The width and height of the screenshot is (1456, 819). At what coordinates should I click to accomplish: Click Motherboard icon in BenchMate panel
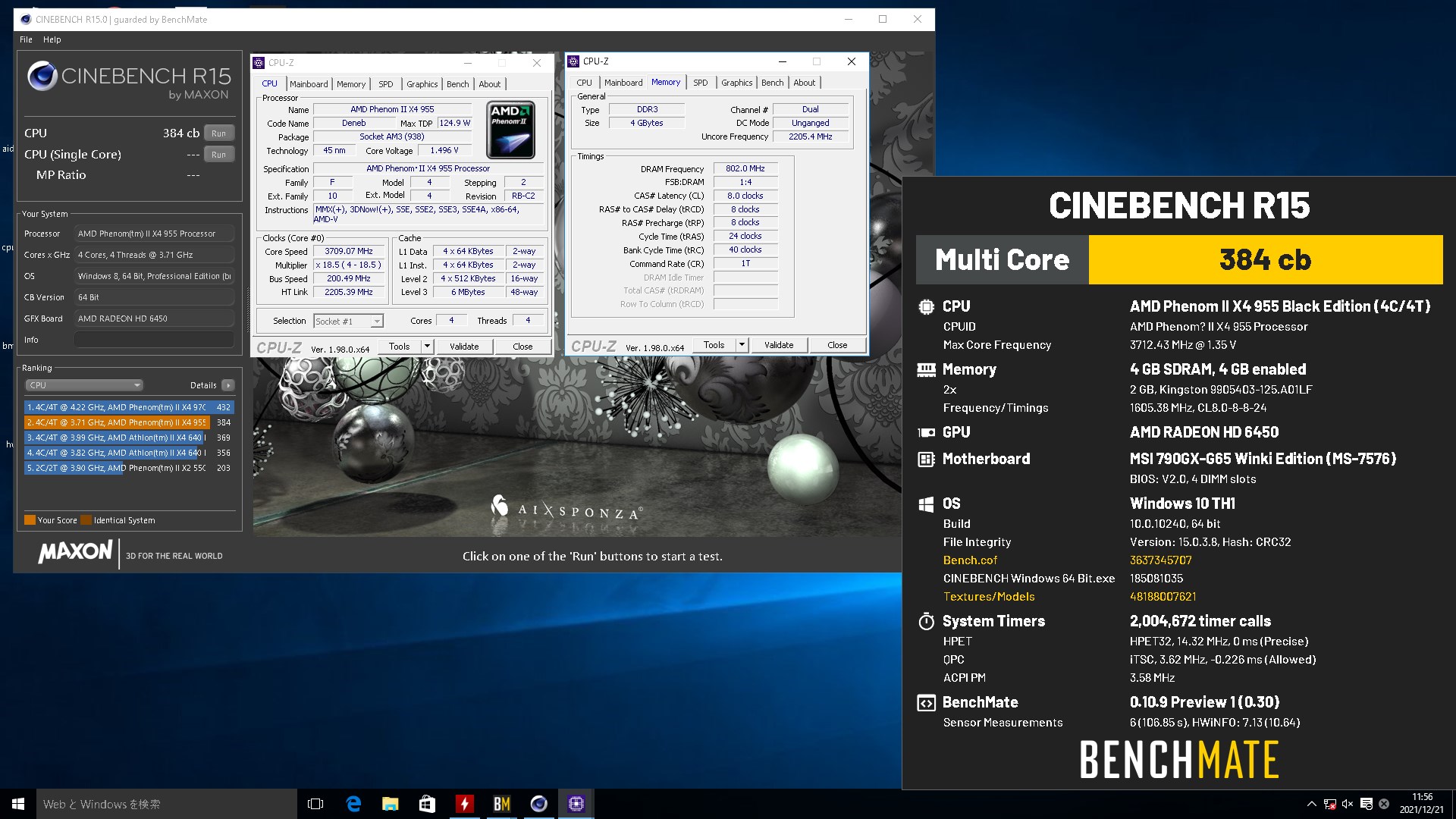pos(926,459)
